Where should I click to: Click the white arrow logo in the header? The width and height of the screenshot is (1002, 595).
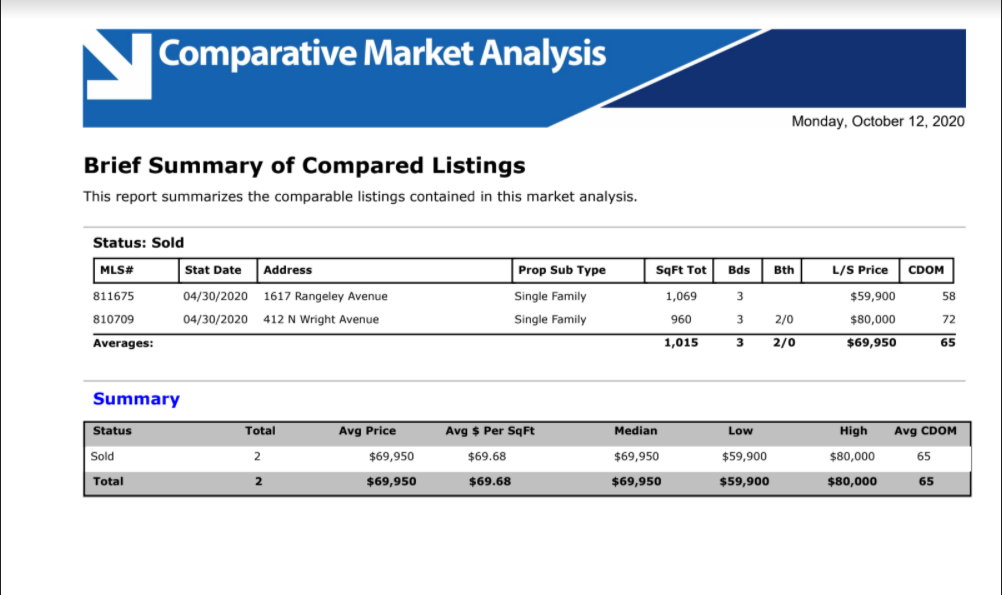tap(118, 65)
